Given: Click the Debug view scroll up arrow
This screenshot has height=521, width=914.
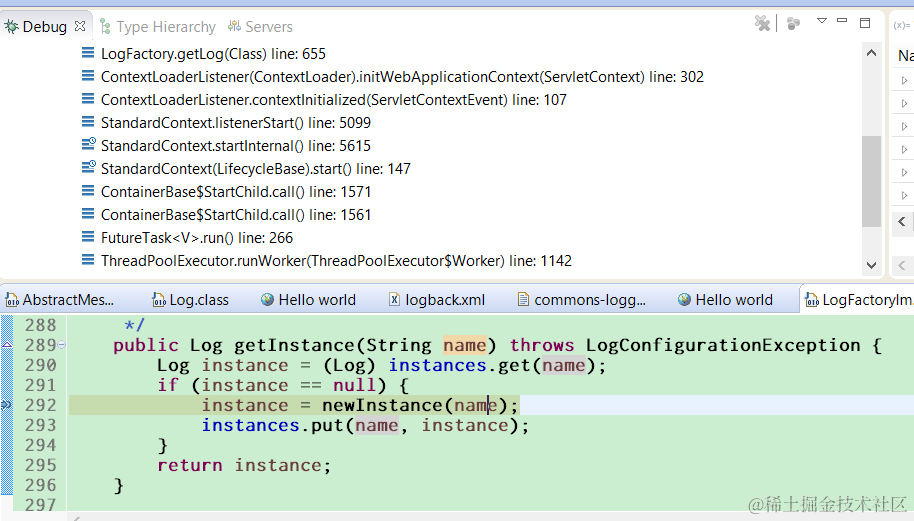Looking at the screenshot, I should click(871, 53).
